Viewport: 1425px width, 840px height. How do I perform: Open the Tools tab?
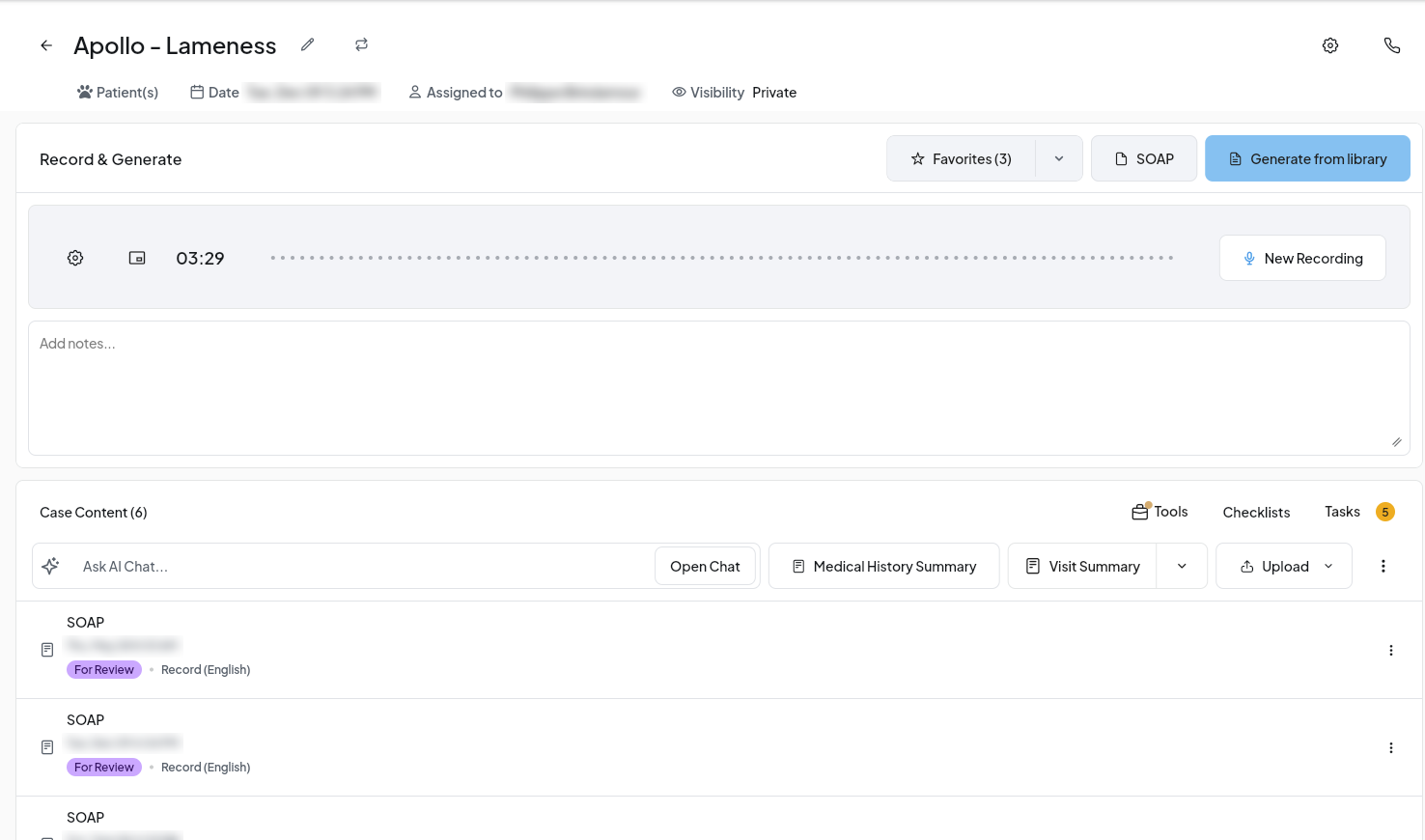pyautogui.click(x=1160, y=512)
